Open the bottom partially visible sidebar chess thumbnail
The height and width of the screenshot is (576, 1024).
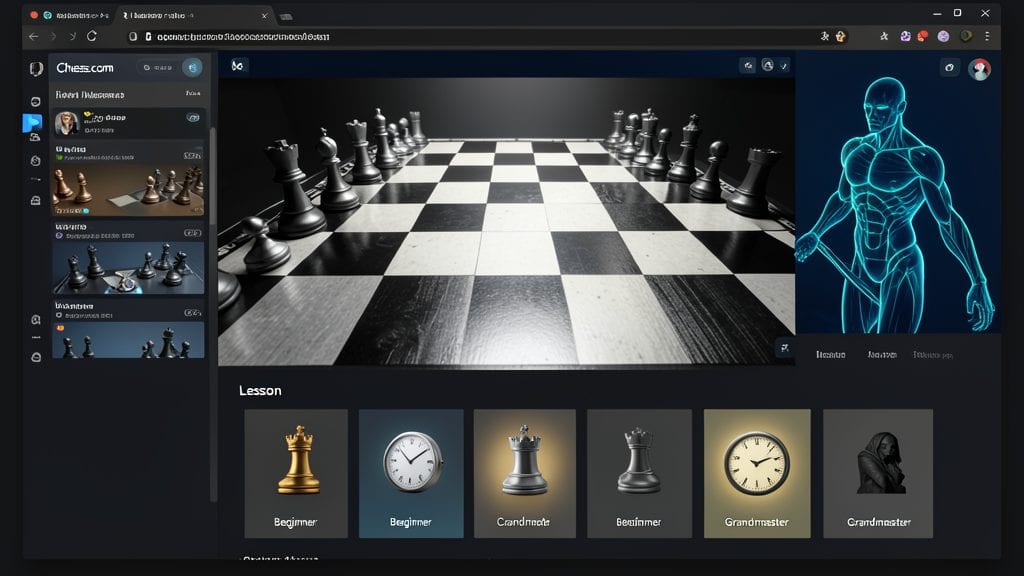pyautogui.click(x=128, y=340)
